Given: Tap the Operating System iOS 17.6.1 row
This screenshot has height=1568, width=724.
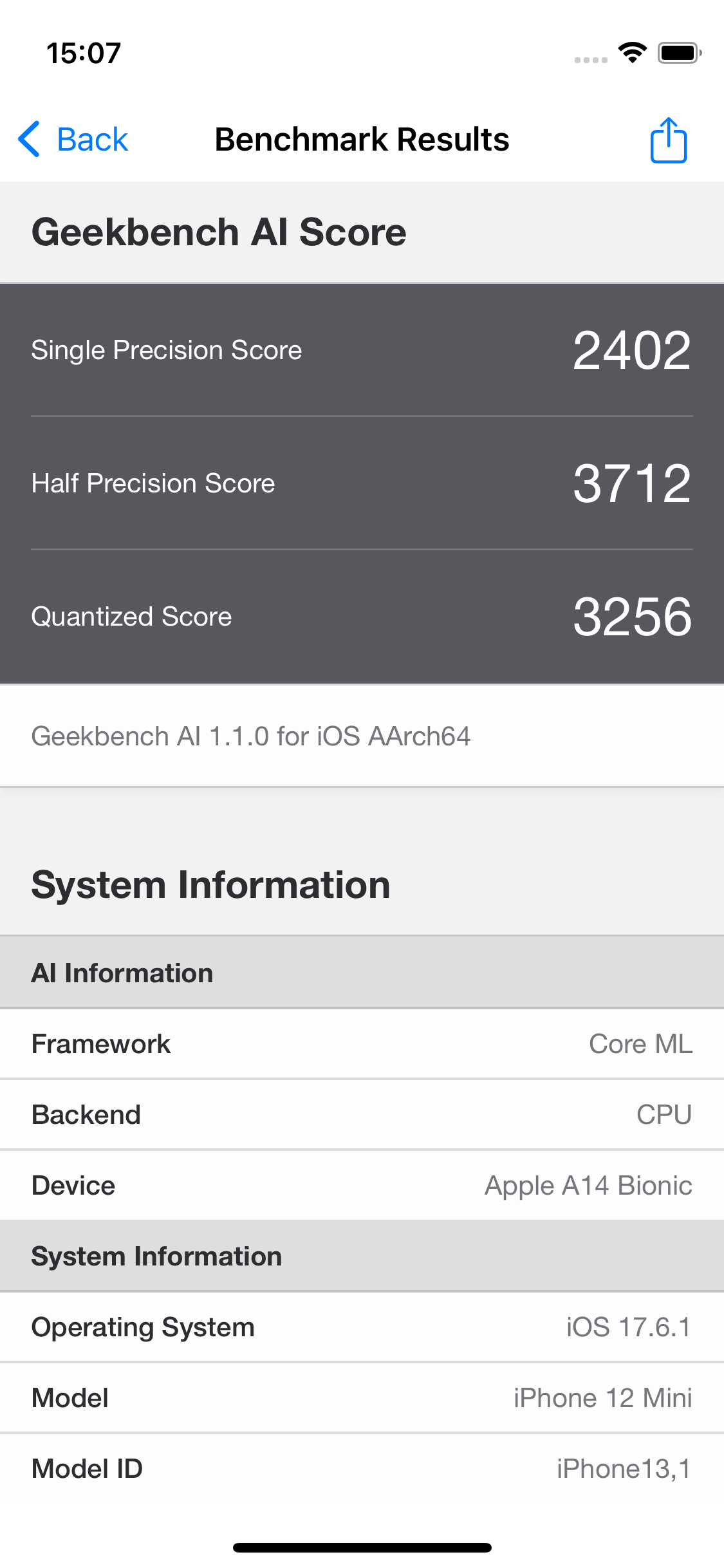Looking at the screenshot, I should point(362,1327).
